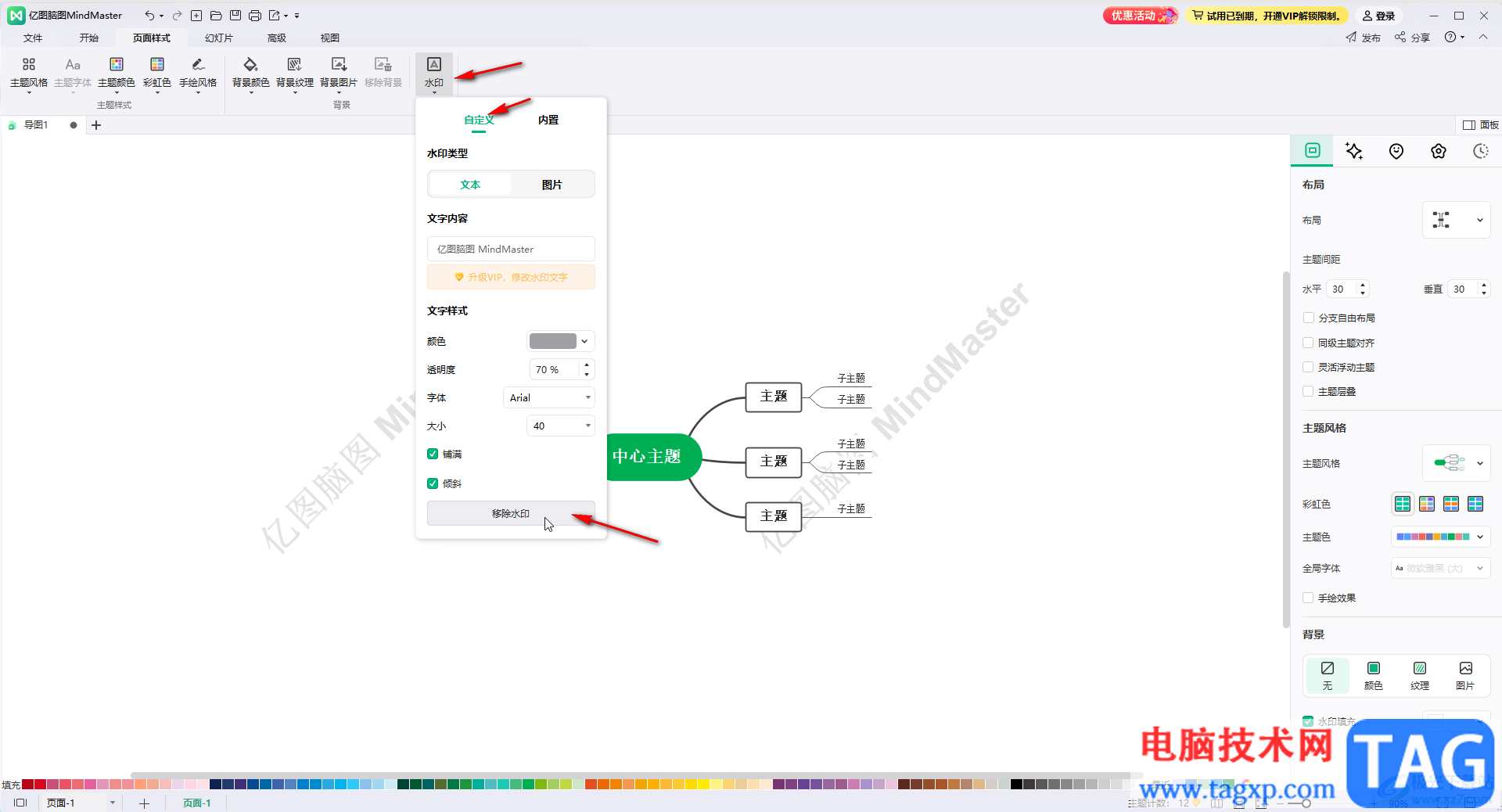
Task: Open the watermark color dropdown
Action: [561, 341]
